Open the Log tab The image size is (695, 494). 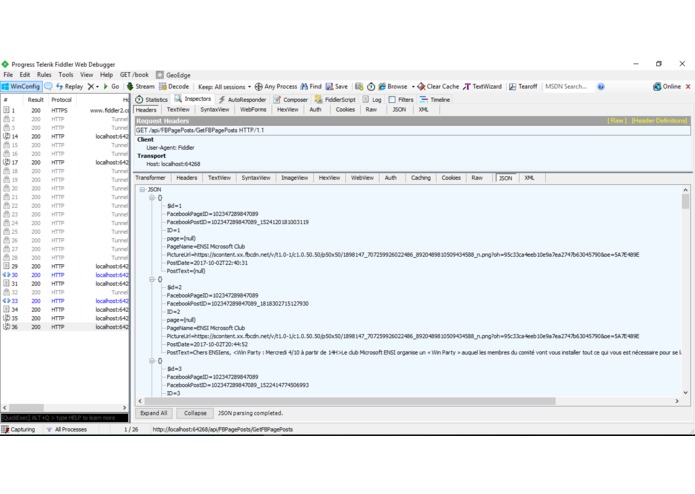[372, 100]
